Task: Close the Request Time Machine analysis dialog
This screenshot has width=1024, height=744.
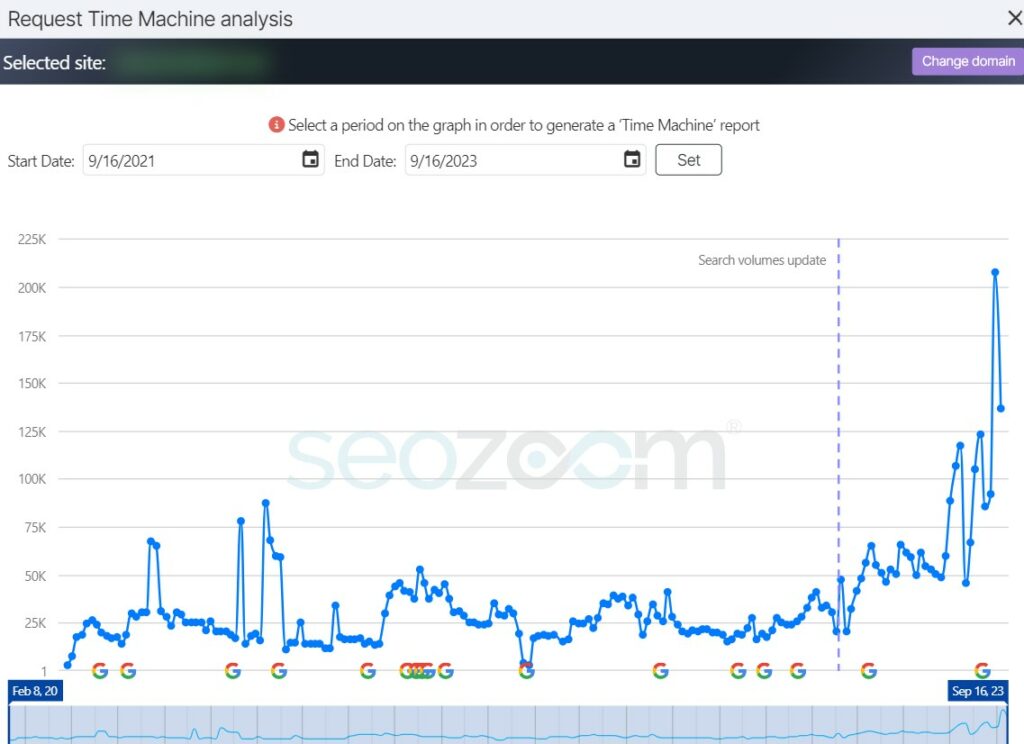Action: click(1013, 17)
